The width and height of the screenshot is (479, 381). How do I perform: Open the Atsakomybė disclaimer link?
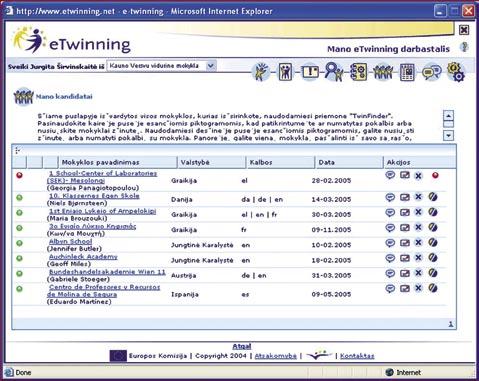point(275,356)
